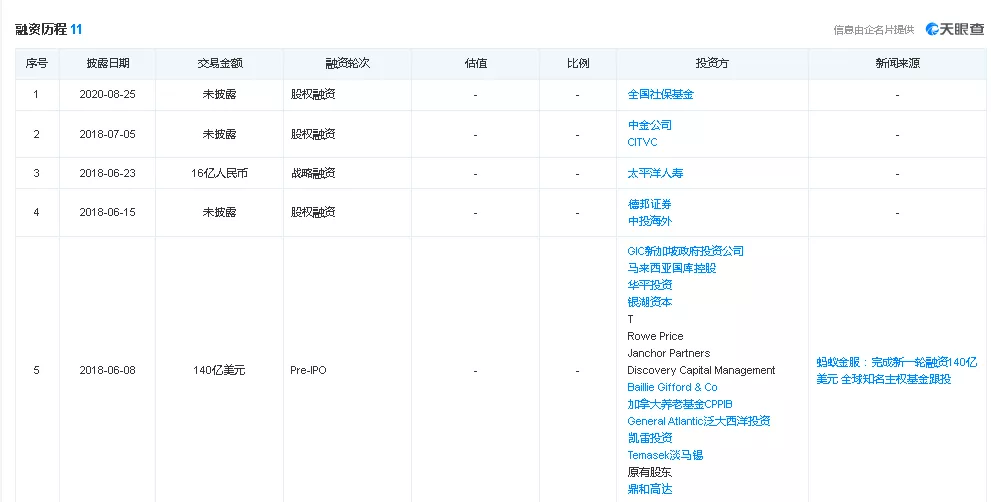This screenshot has width=991, height=502.
Task: Open the 鼎和高达 investor link
Action: tap(649, 489)
